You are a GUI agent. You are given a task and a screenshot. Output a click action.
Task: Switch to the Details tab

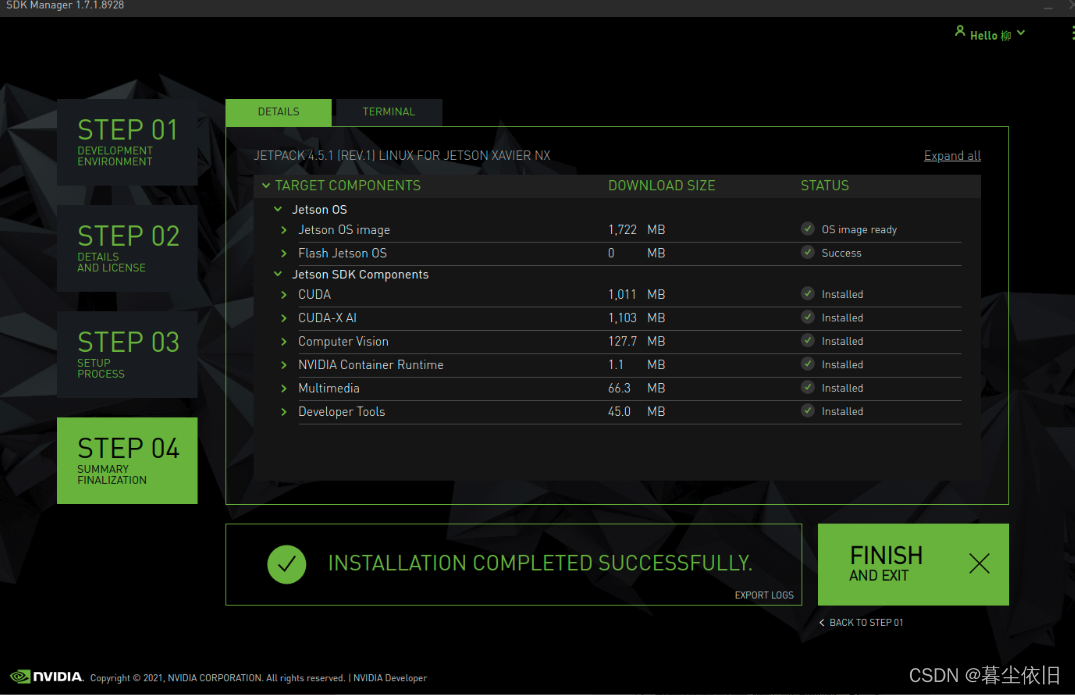(x=278, y=112)
